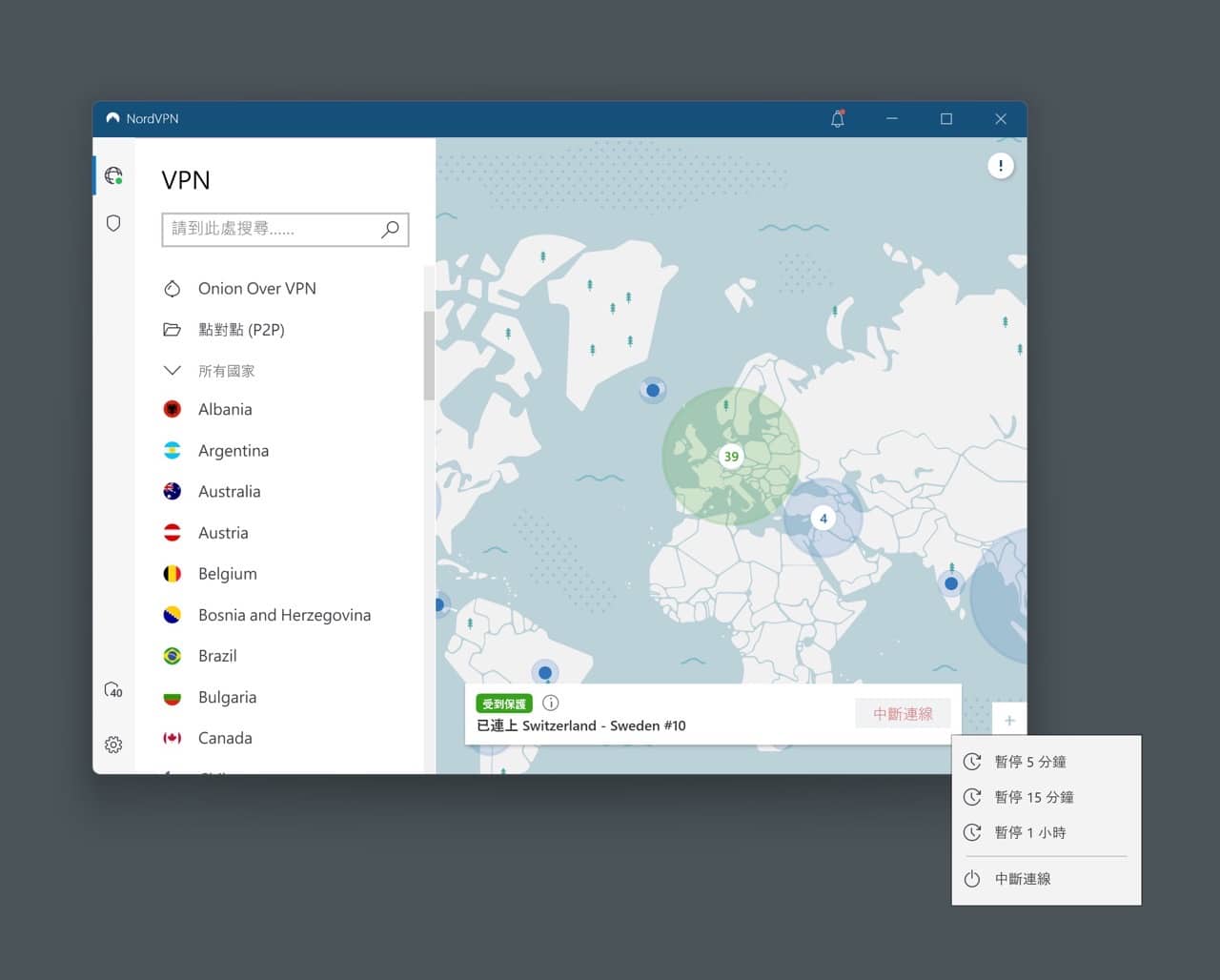Click the Belgium flag icon

(x=172, y=574)
